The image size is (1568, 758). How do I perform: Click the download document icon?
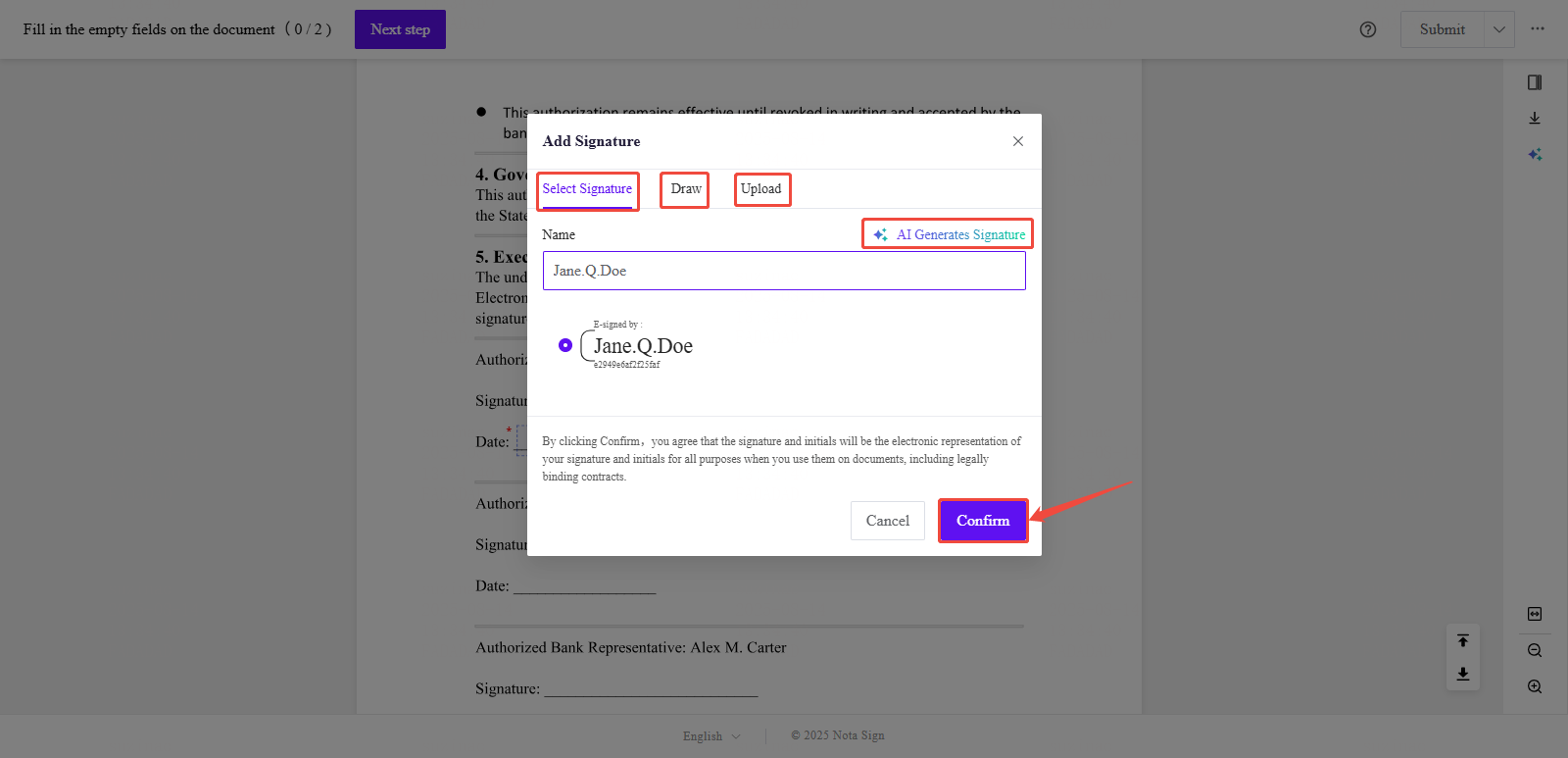point(1535,119)
